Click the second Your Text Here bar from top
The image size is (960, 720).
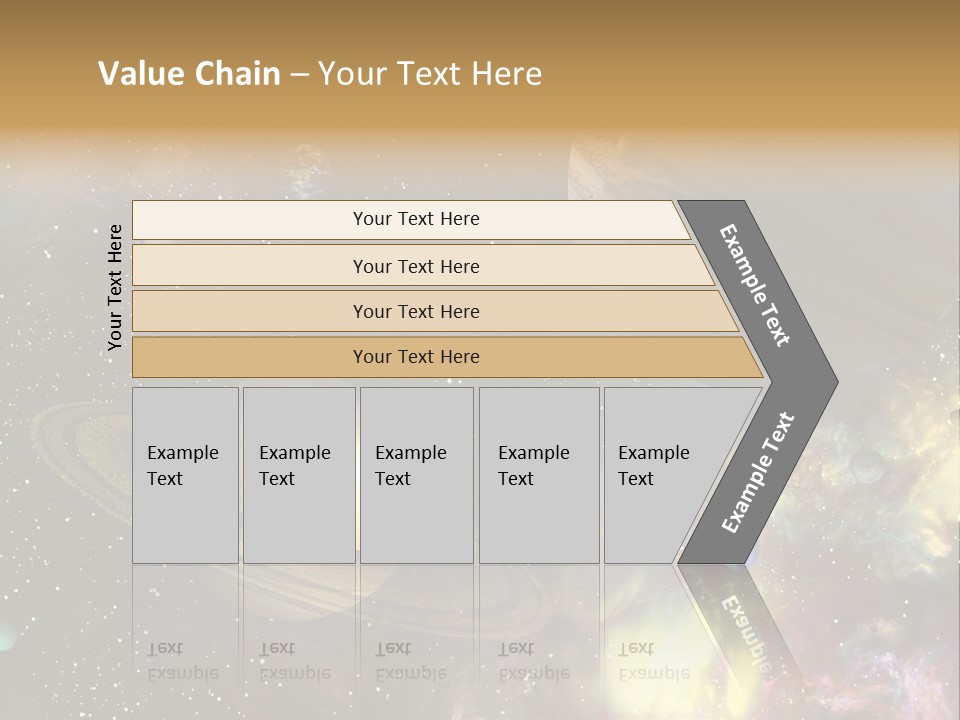pos(416,266)
